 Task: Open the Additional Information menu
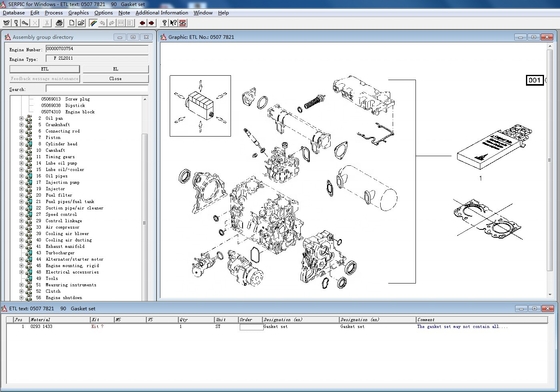[x=161, y=13]
